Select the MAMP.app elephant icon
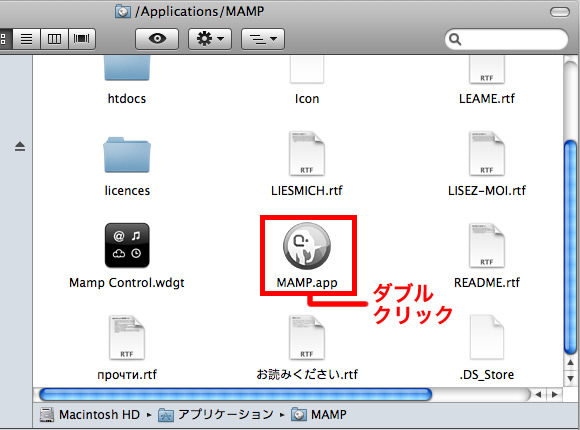 (307, 246)
